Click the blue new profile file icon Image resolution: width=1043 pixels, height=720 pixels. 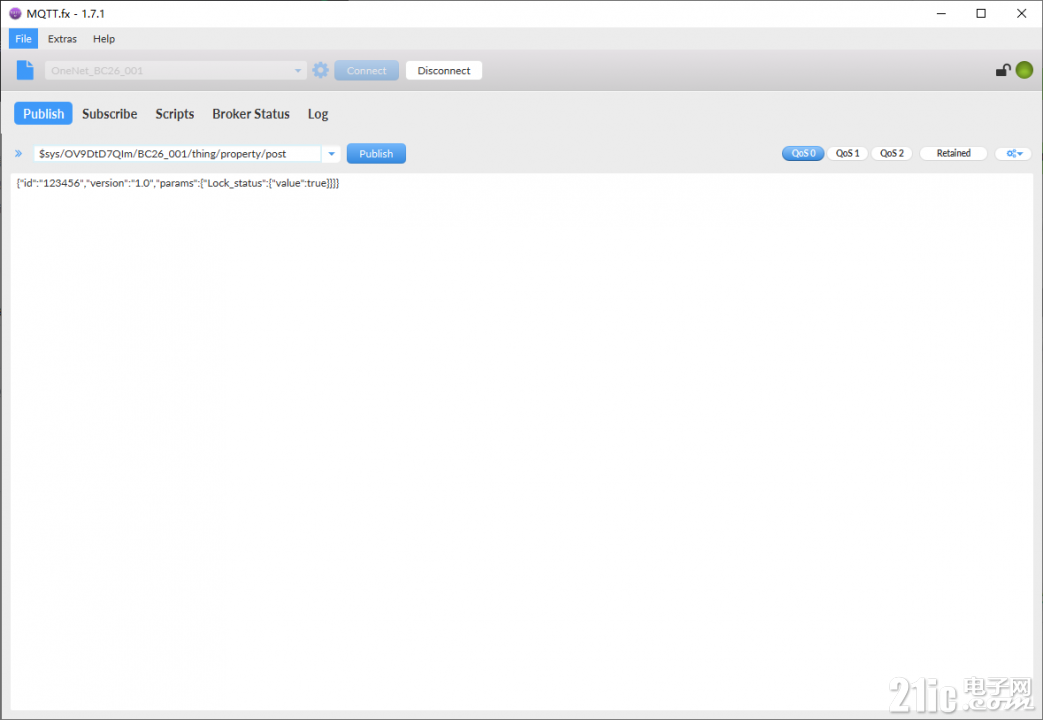click(25, 70)
